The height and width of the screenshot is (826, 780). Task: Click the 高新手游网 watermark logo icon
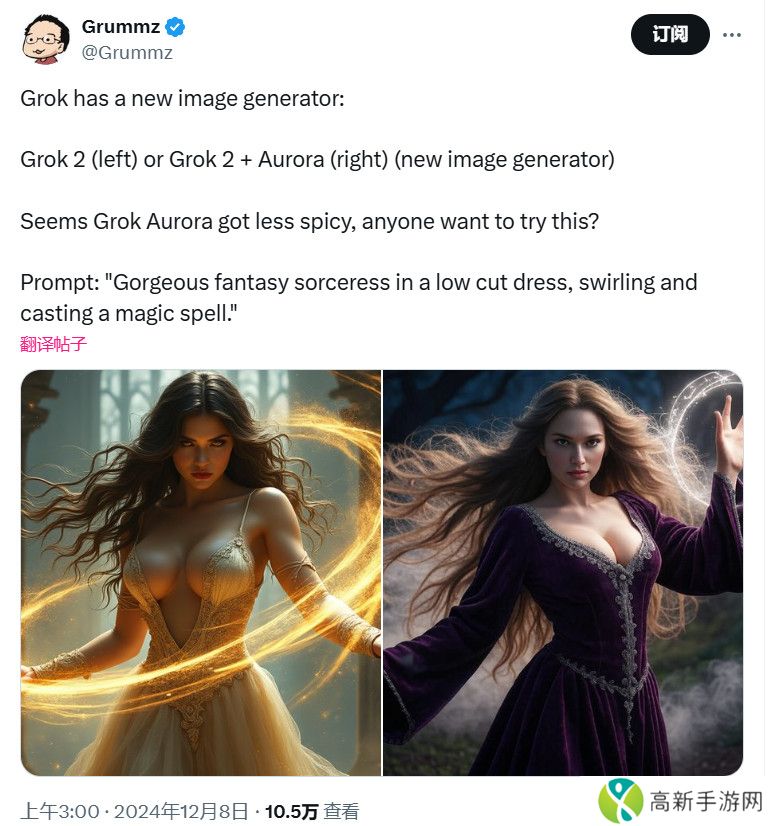(x=620, y=802)
